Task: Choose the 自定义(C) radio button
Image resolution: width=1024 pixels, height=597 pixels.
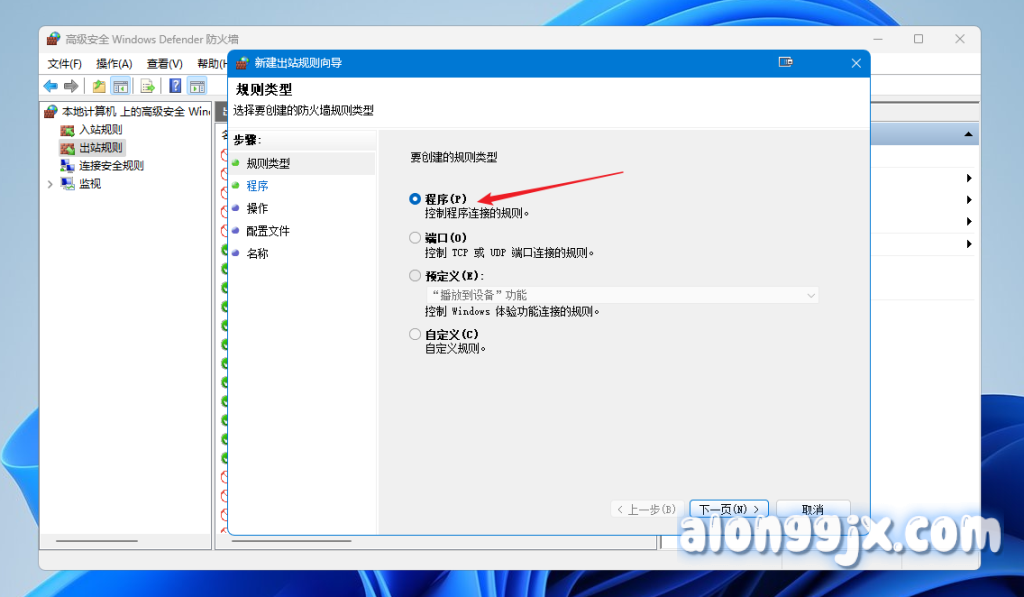Action: coord(415,334)
